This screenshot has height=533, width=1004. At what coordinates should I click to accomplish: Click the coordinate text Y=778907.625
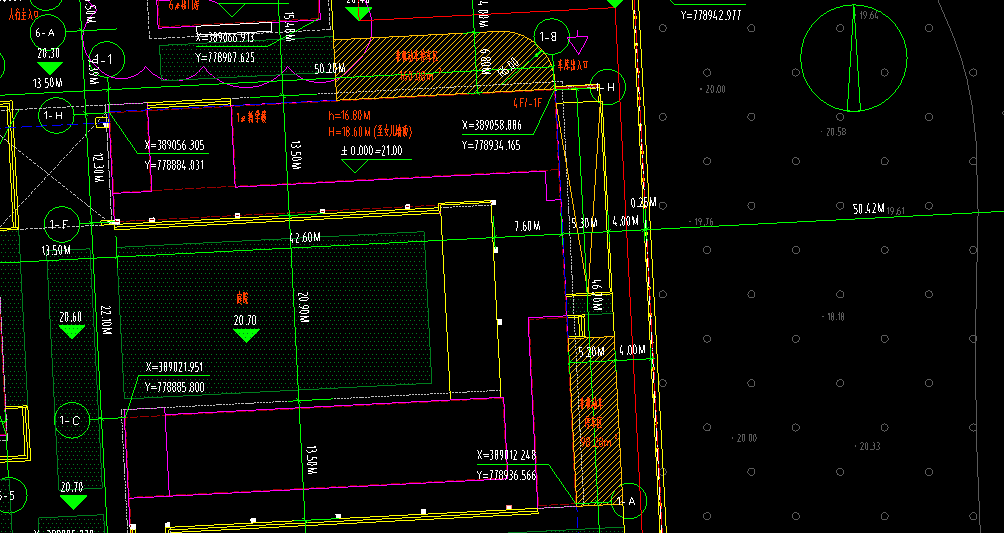pos(225,58)
